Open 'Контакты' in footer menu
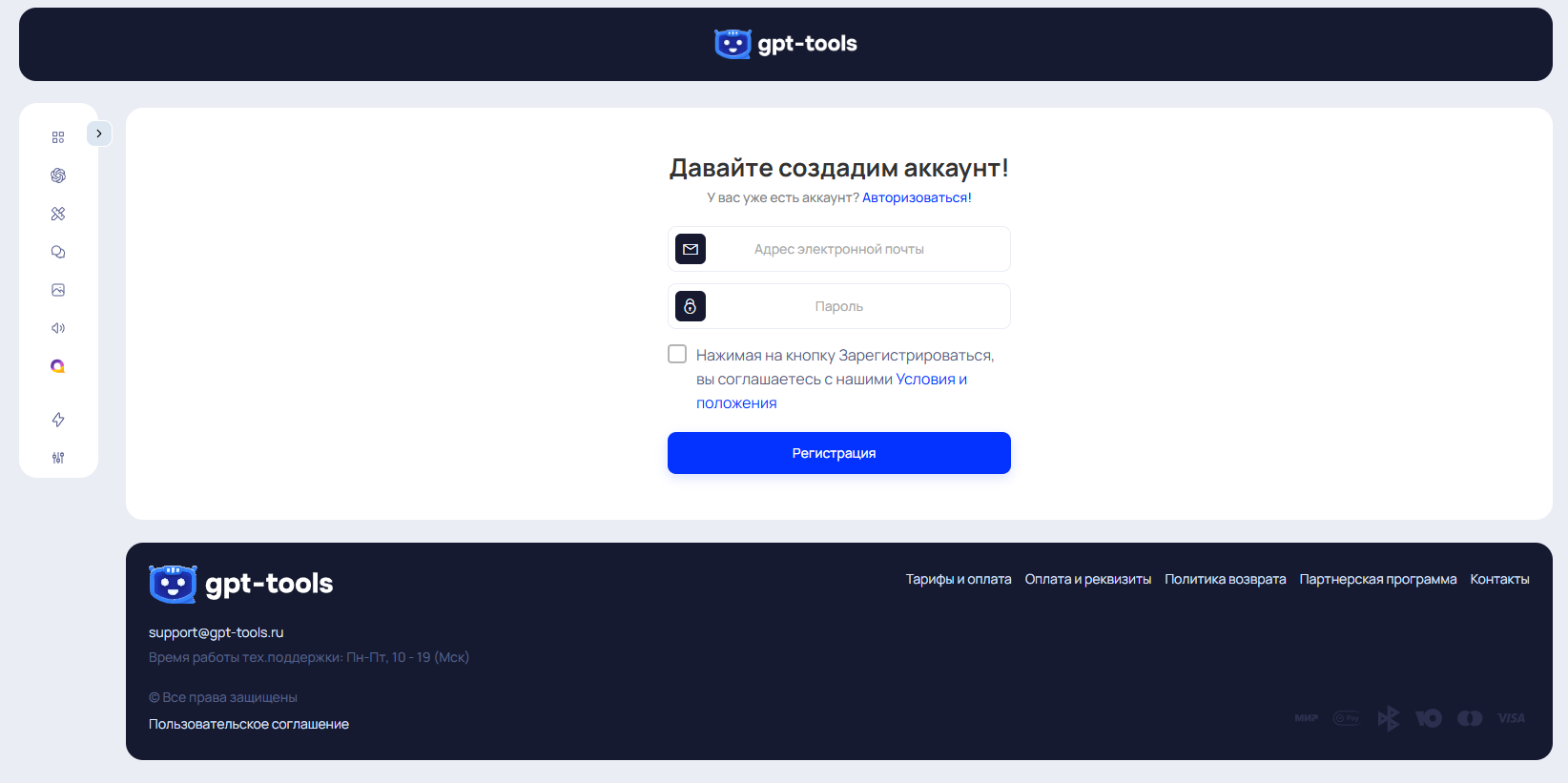This screenshot has height=783, width=1568. (x=1499, y=579)
